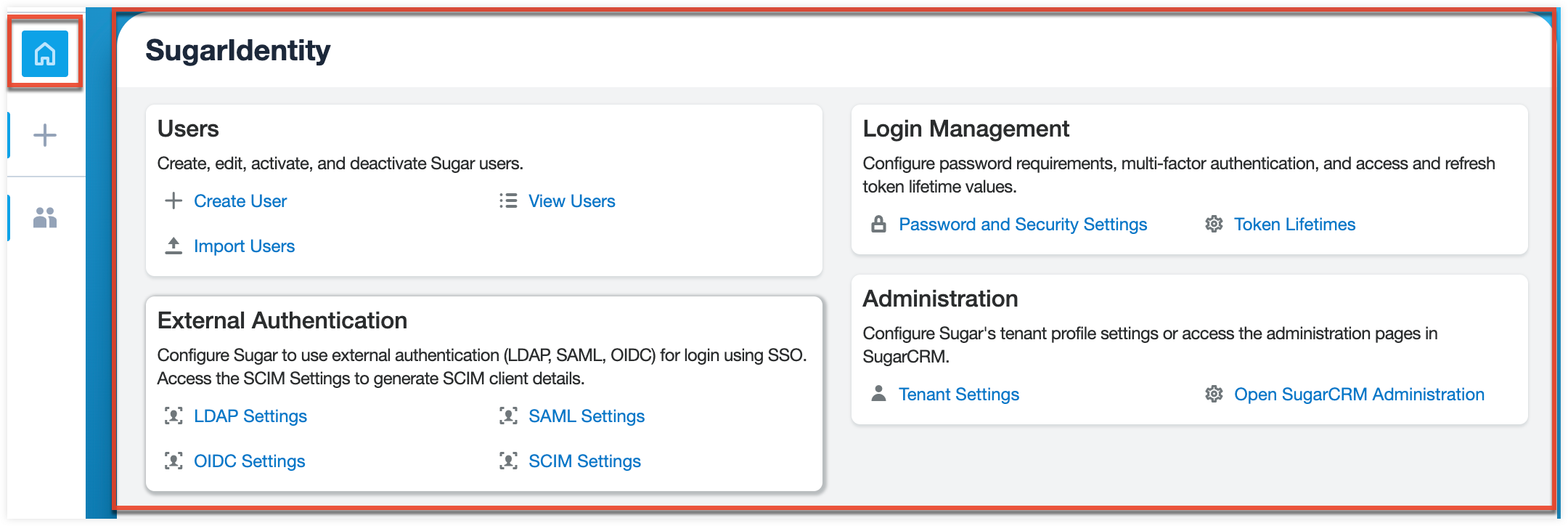Viewport: 1568px width, 526px height.
Task: Select the Import Users link
Action: pos(245,246)
